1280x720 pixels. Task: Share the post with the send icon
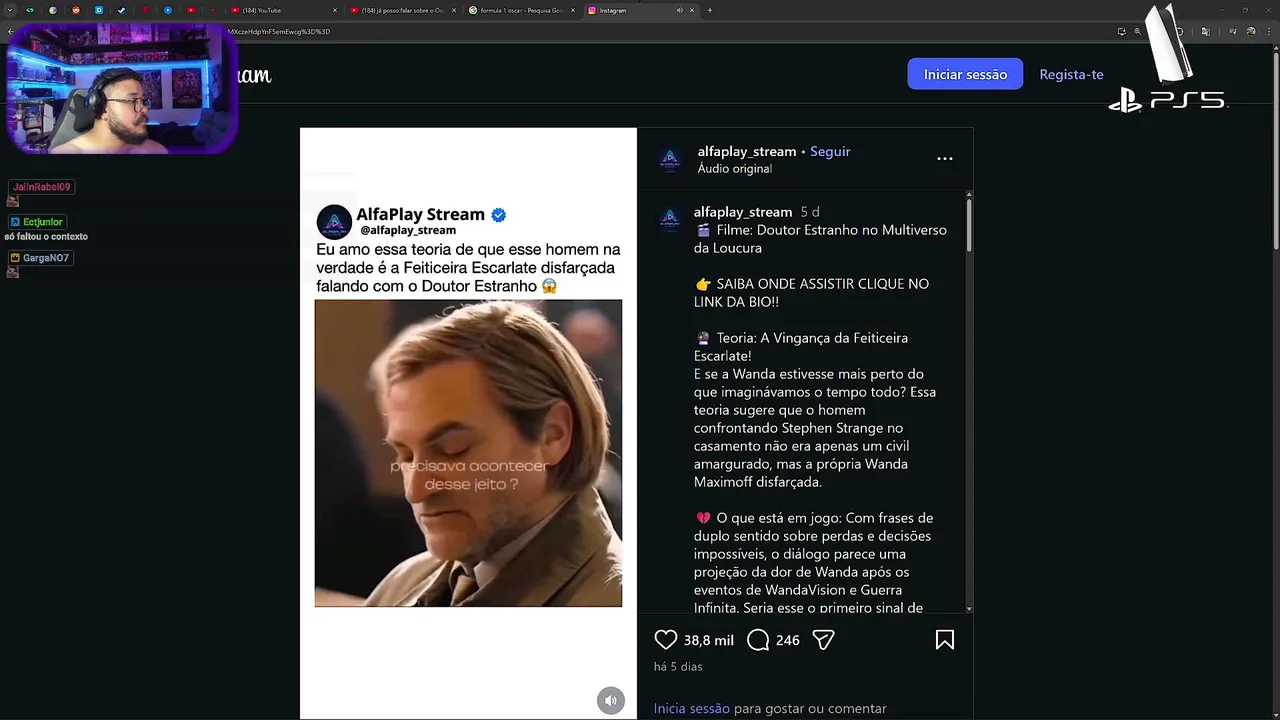pyautogui.click(x=823, y=640)
